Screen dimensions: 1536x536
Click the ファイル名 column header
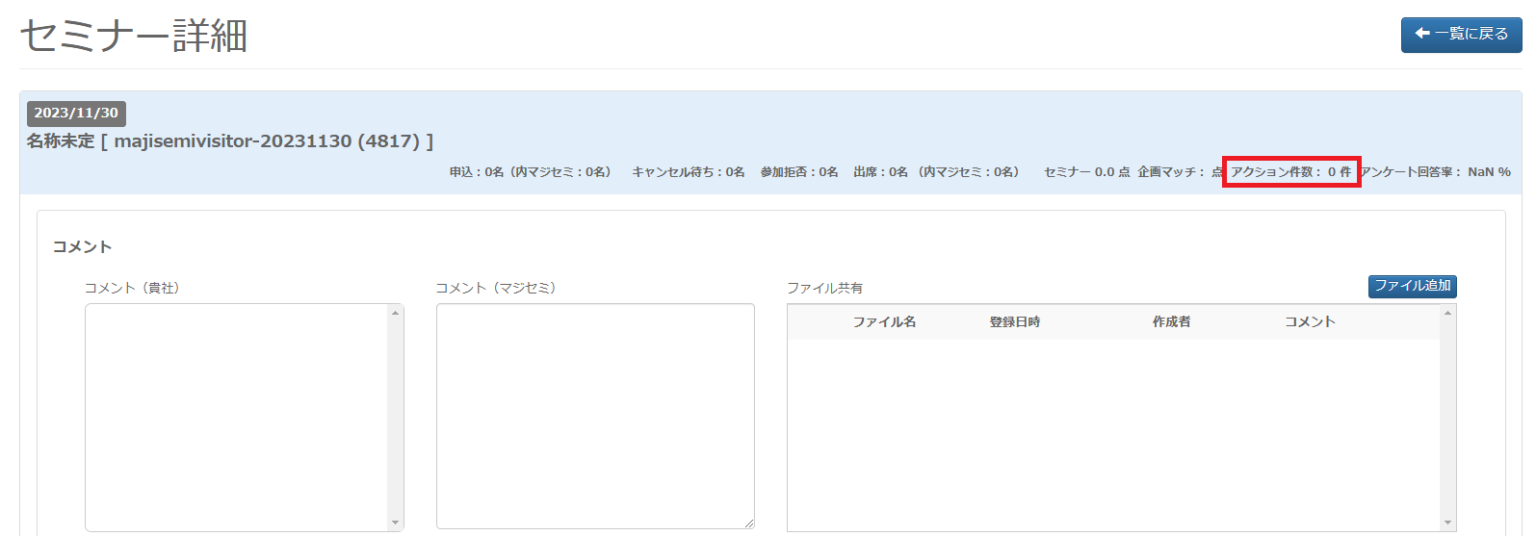point(884,322)
